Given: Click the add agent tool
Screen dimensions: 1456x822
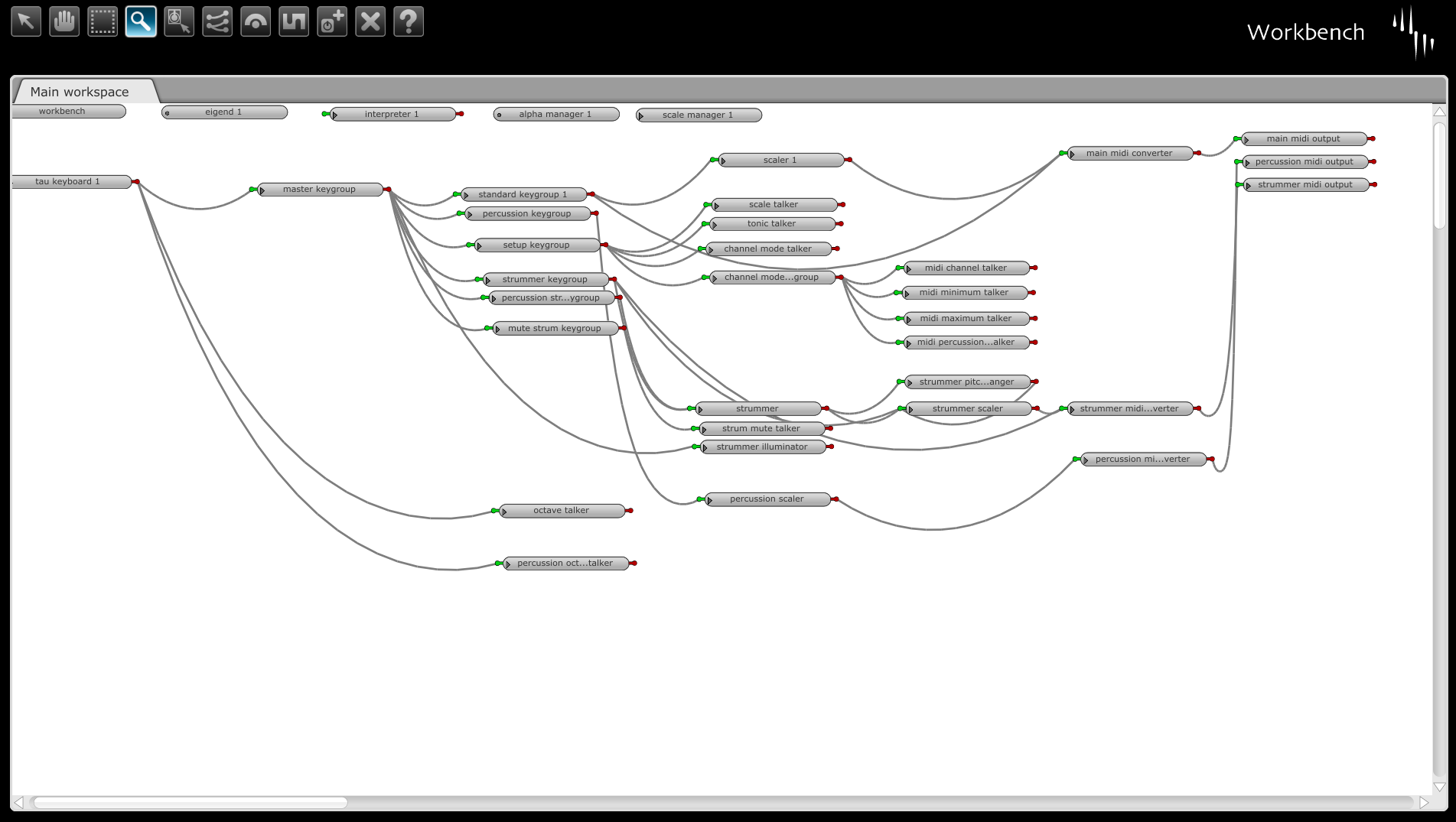Looking at the screenshot, I should coord(332,21).
